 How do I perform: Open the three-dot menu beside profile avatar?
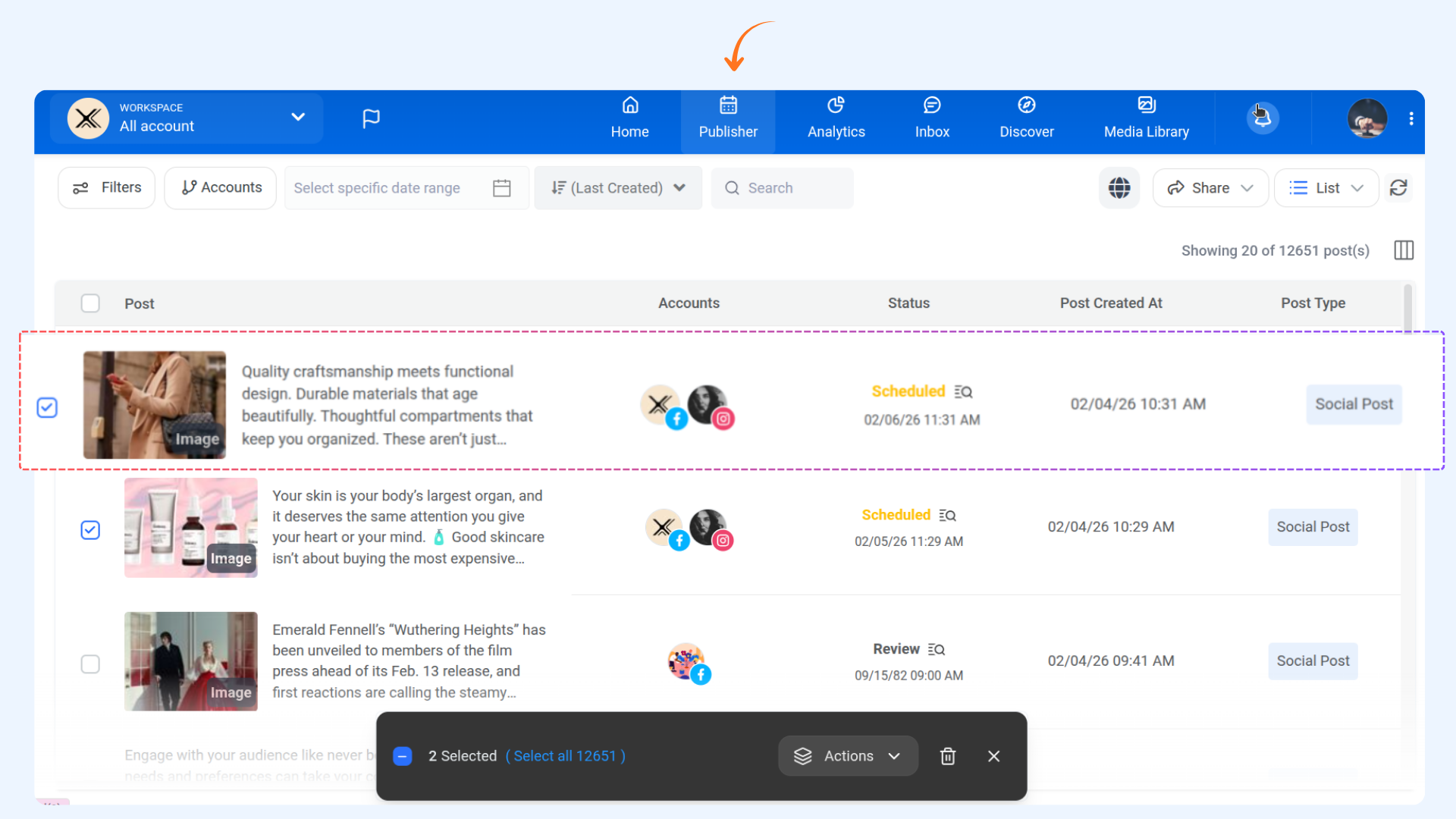point(1411,118)
